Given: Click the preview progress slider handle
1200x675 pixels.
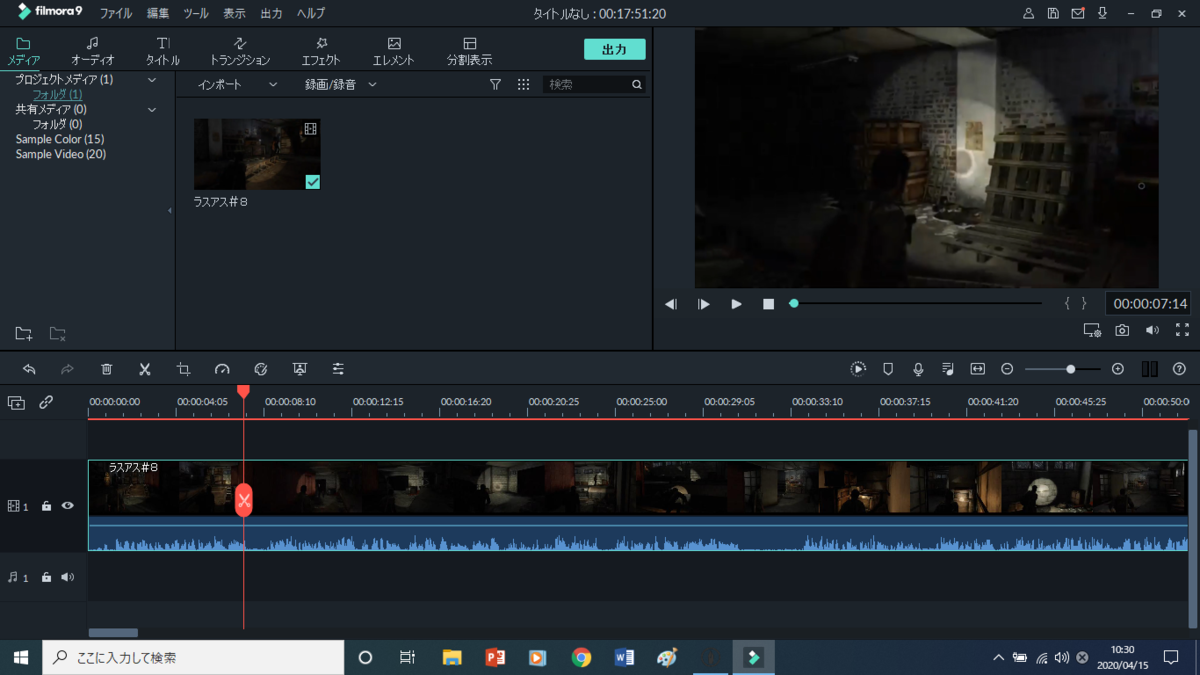Looking at the screenshot, I should click(794, 303).
